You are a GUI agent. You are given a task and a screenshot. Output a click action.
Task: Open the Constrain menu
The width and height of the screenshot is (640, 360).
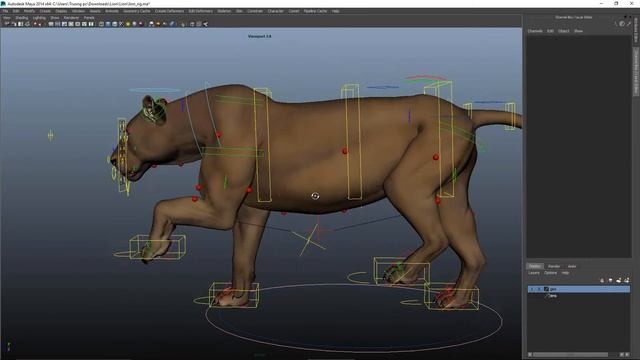coord(255,11)
